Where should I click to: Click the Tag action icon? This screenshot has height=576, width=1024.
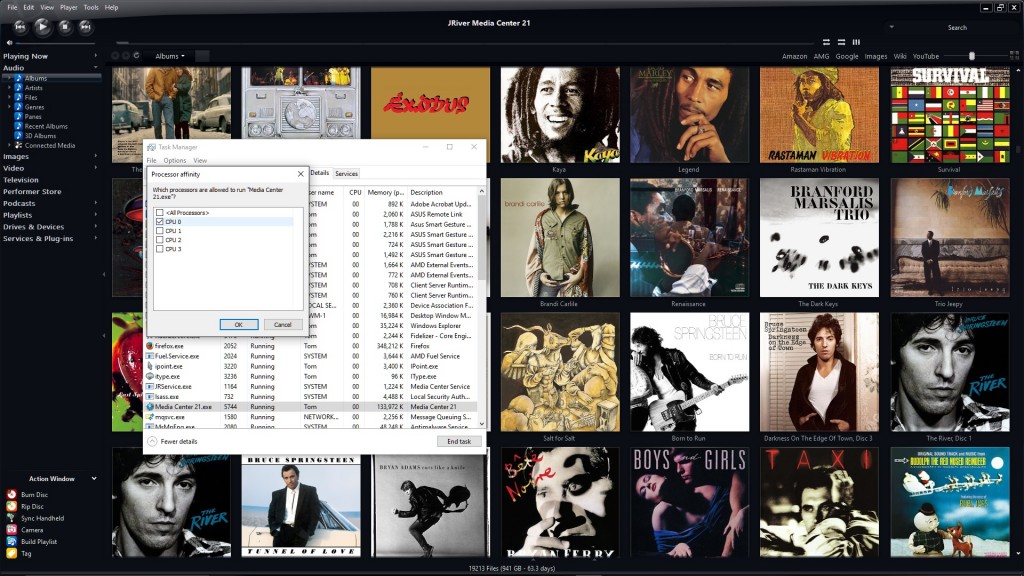[x=12, y=553]
